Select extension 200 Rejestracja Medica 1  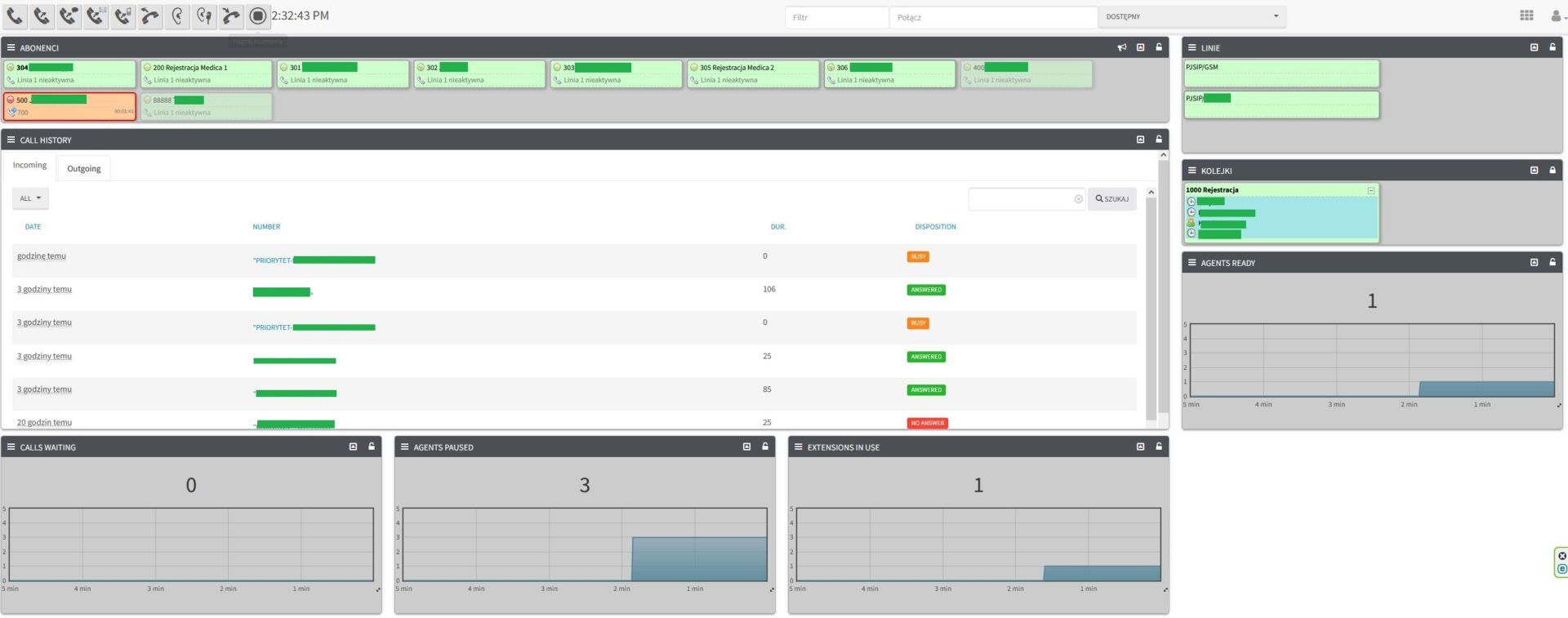pos(207,73)
